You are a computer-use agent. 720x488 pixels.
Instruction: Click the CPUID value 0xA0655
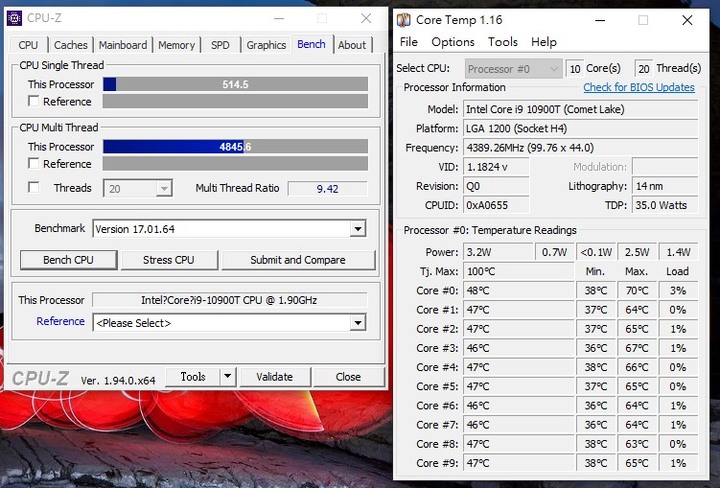496,205
